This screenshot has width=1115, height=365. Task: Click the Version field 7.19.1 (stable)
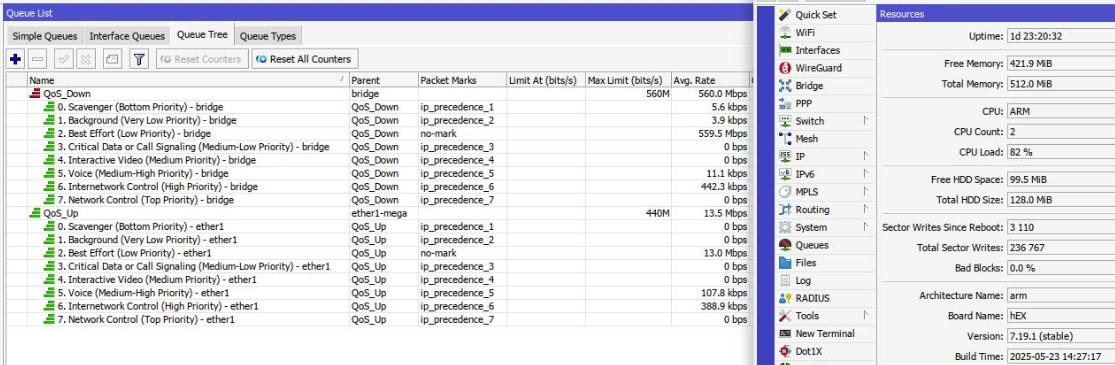coord(1060,336)
